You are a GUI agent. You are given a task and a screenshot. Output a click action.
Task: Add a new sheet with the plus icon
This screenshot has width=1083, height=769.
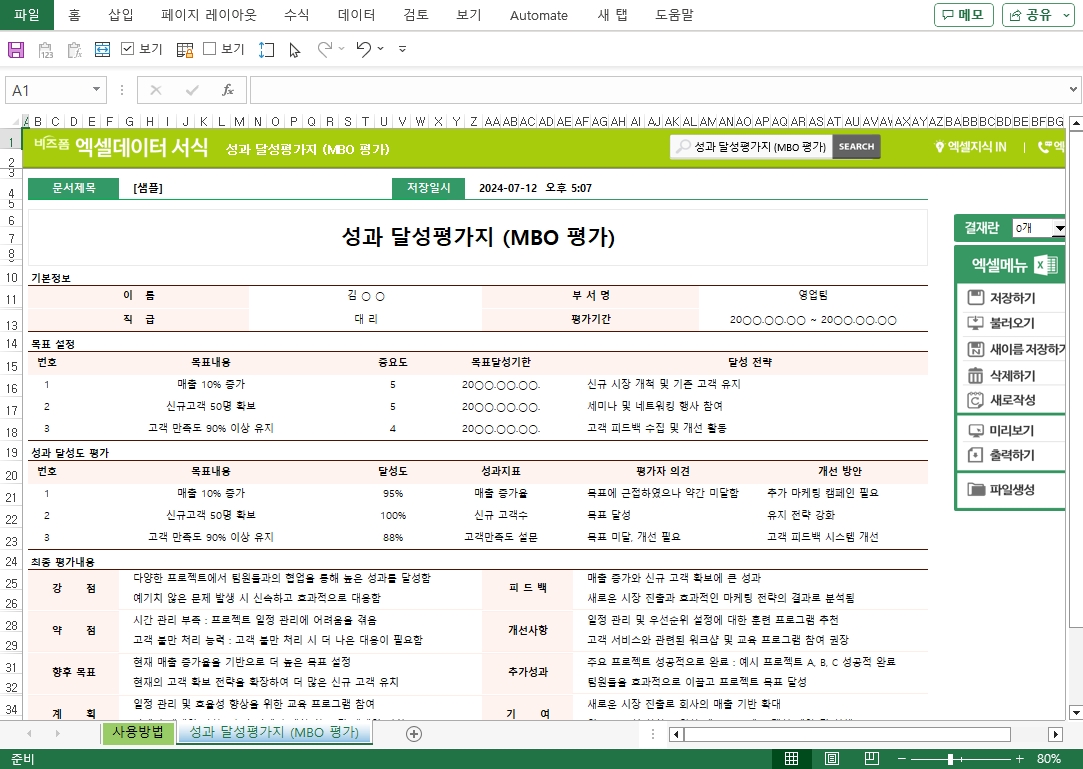[x=414, y=733]
